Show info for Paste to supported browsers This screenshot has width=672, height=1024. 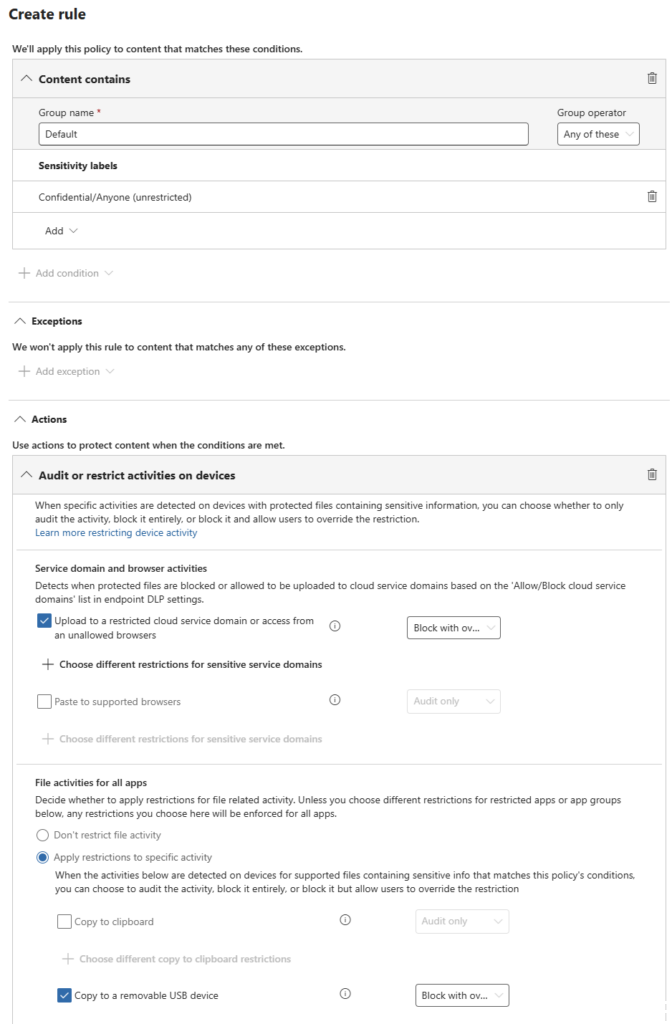[335, 701]
